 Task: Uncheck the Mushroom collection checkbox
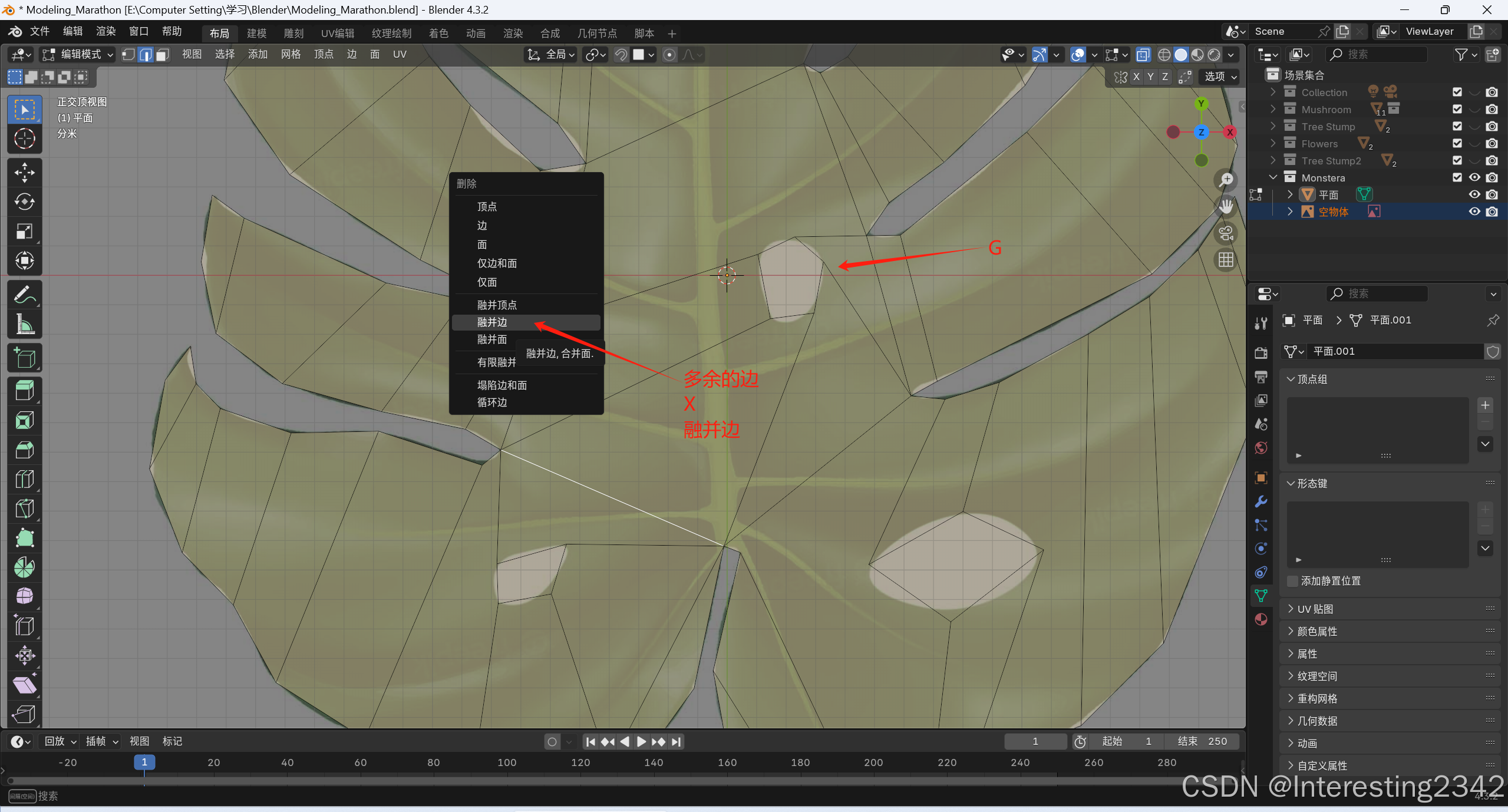point(1457,110)
